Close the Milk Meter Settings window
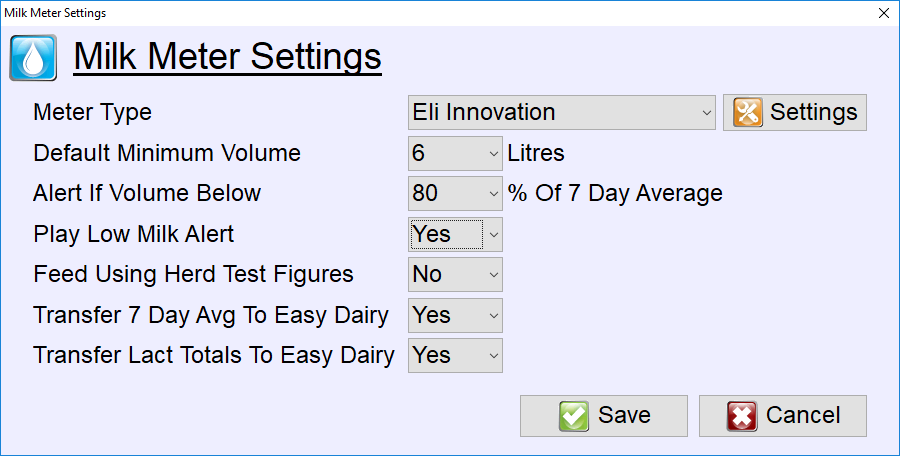The height and width of the screenshot is (456, 900). (884, 13)
